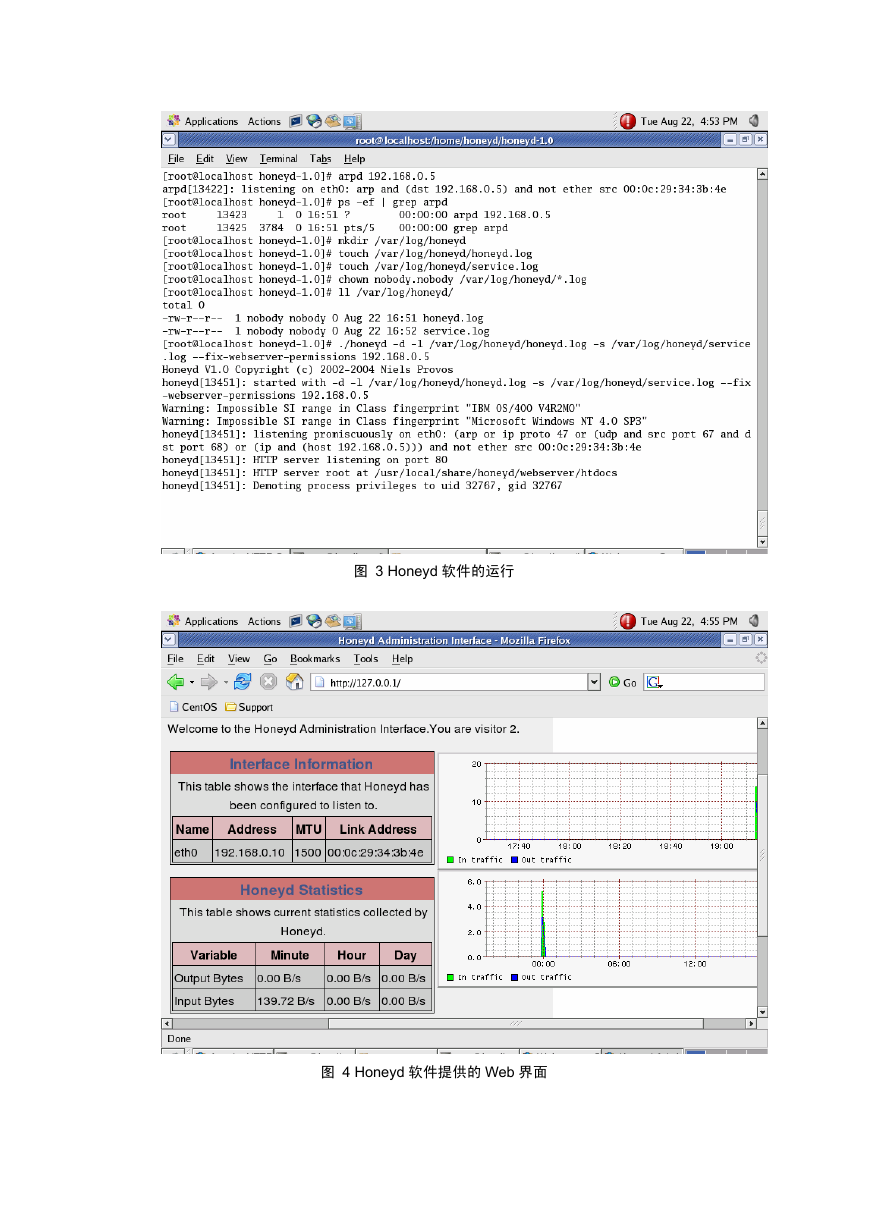Screen dimensions: 869x1228
Task: Click the green Go button
Action: tap(622, 682)
